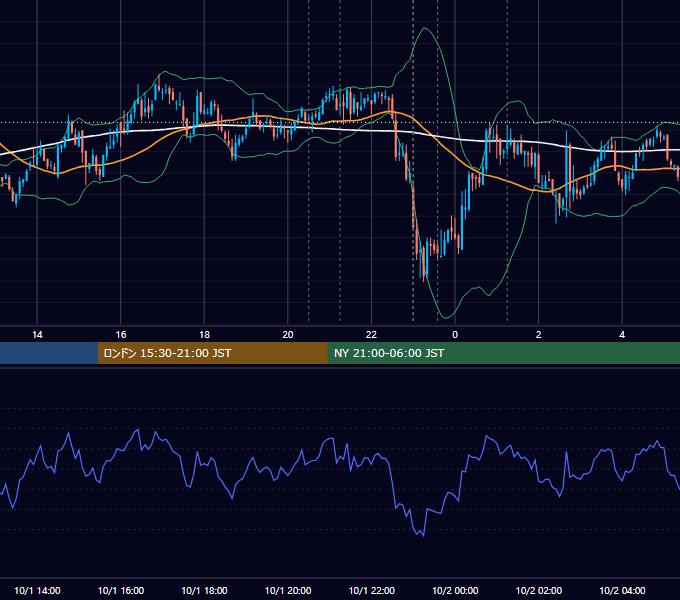680x600 pixels.
Task: Click the NY 21:00-06:00 JST session band
Action: pos(503,353)
